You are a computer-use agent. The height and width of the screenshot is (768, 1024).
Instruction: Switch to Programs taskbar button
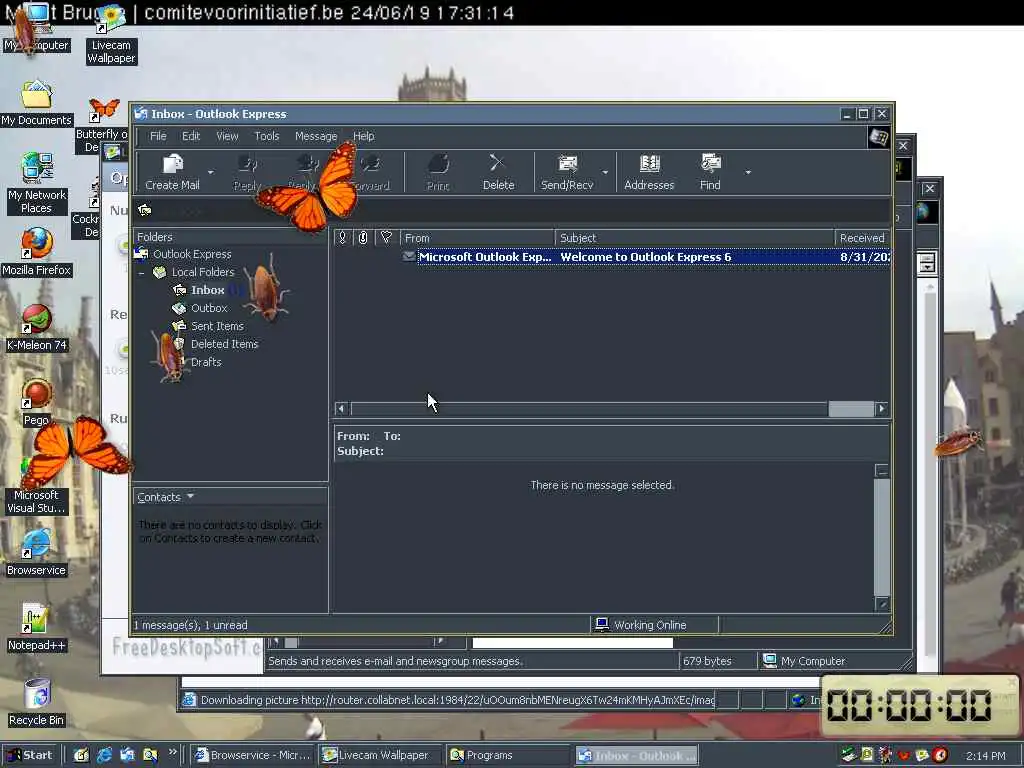point(508,755)
